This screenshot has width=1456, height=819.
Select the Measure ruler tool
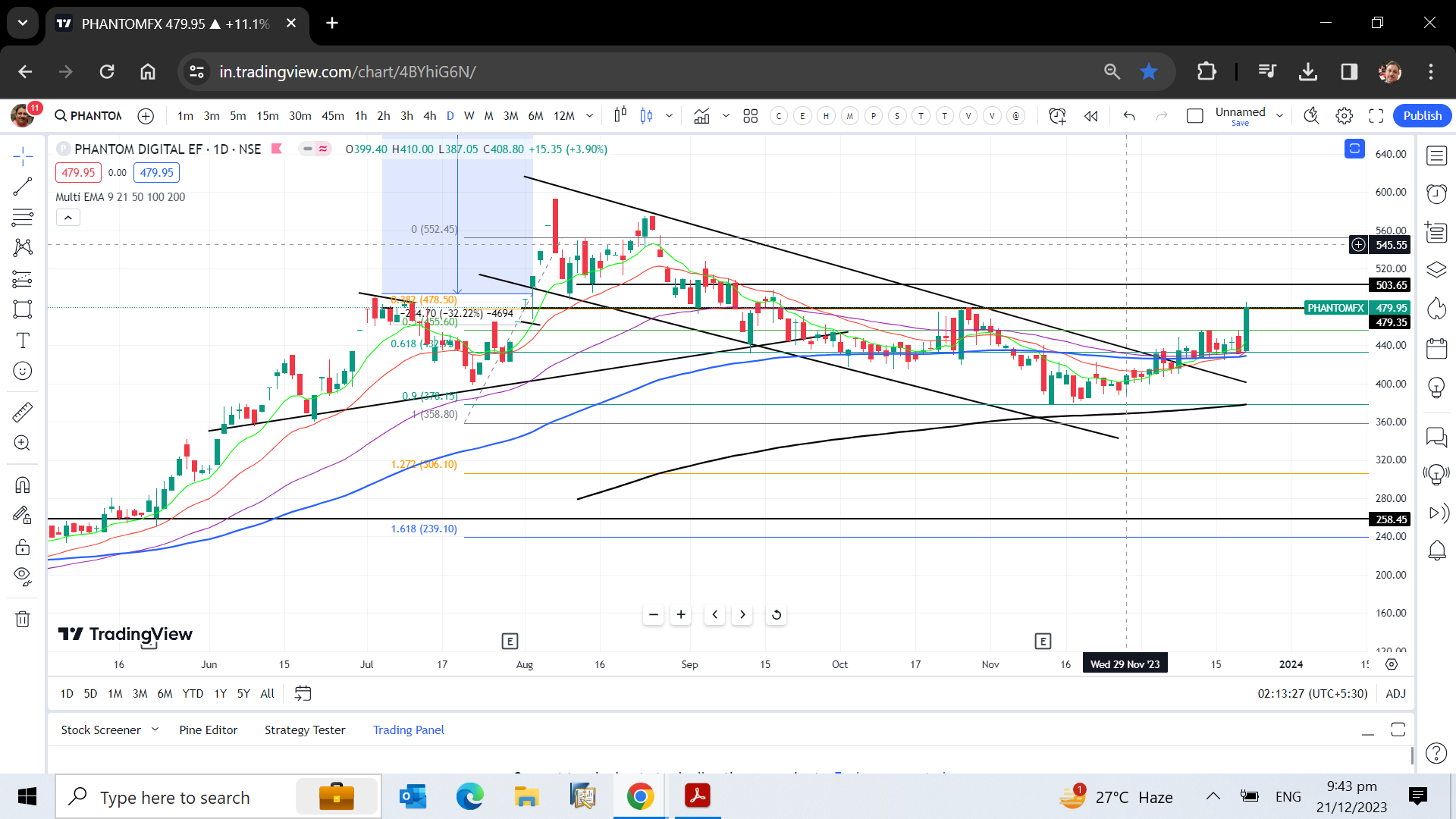coord(23,412)
